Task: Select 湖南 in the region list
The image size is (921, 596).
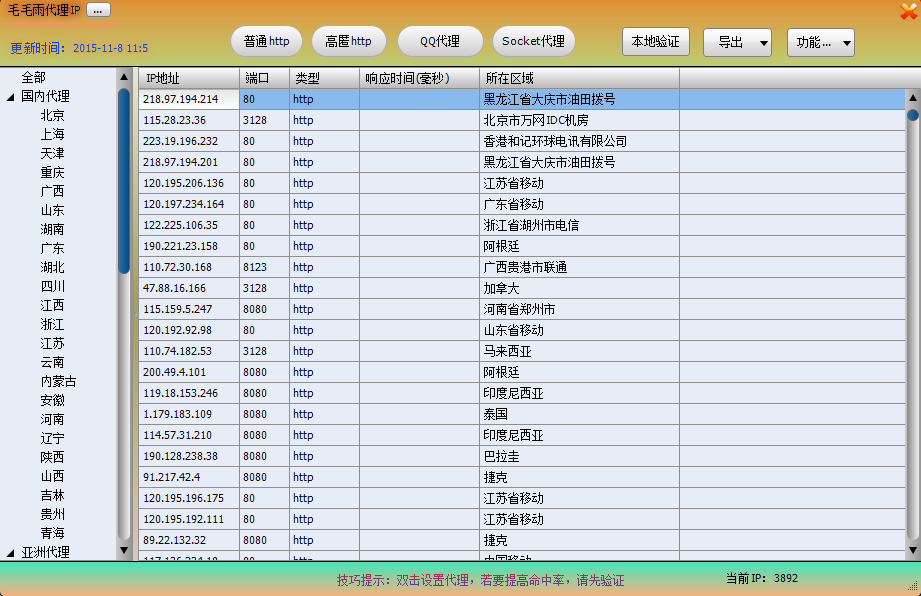Action: point(51,229)
